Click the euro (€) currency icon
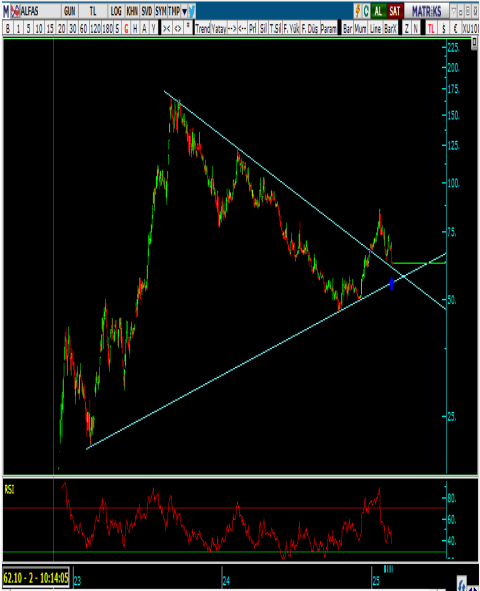 point(456,28)
